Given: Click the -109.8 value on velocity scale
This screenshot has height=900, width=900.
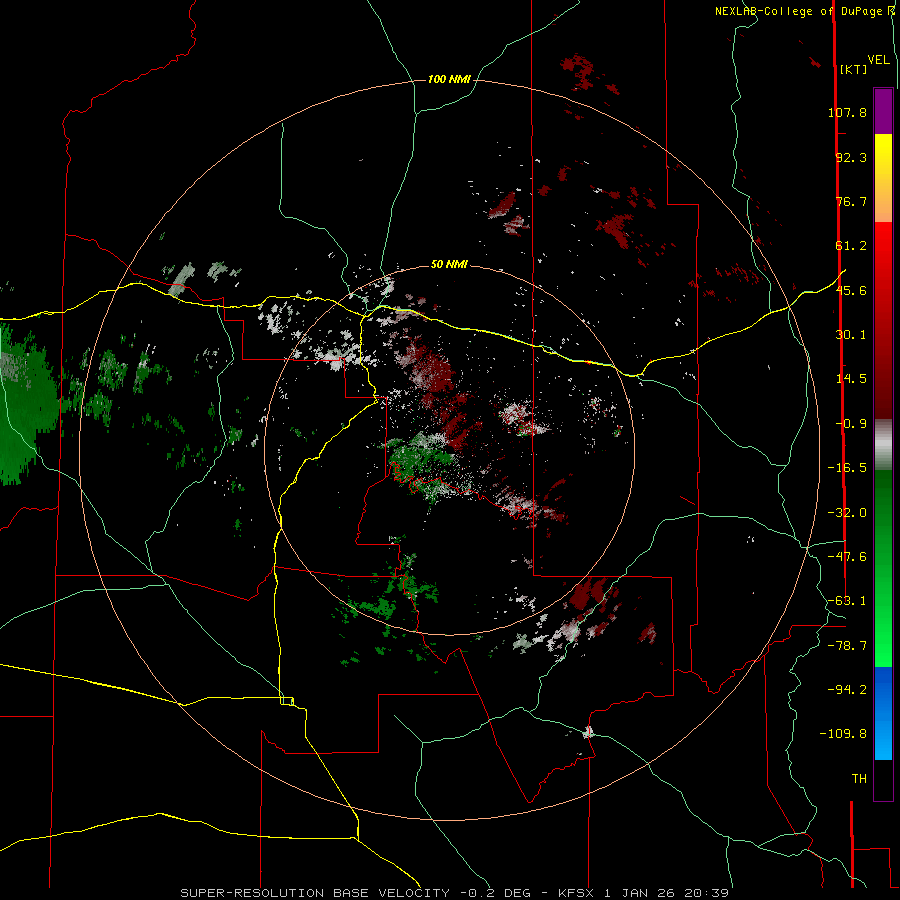Looking at the screenshot, I should [843, 734].
